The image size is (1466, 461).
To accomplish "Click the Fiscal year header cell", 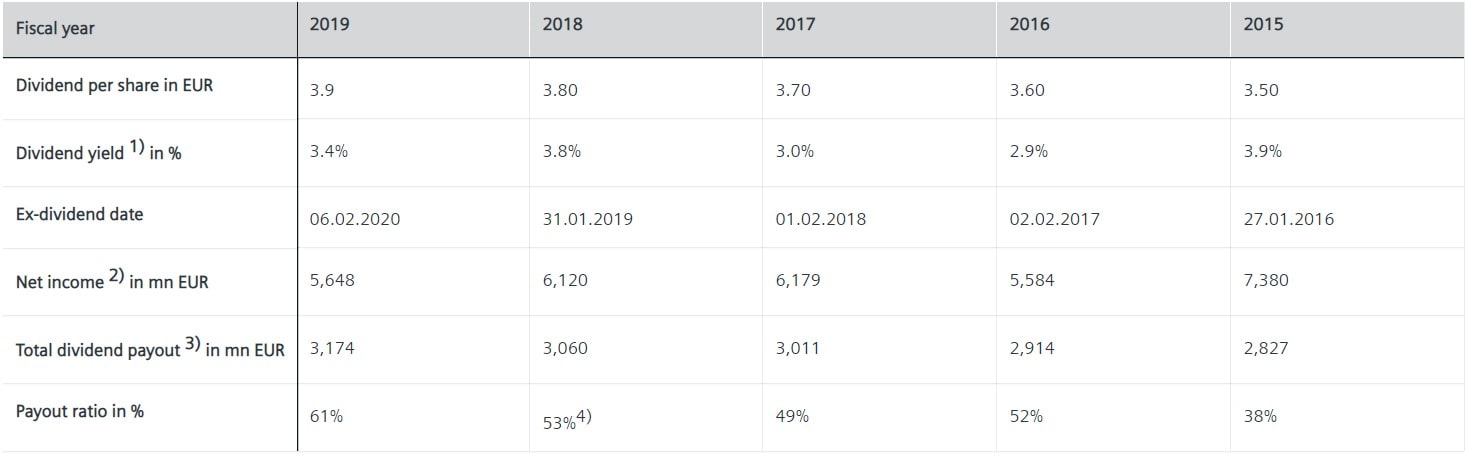I will click(55, 28).
